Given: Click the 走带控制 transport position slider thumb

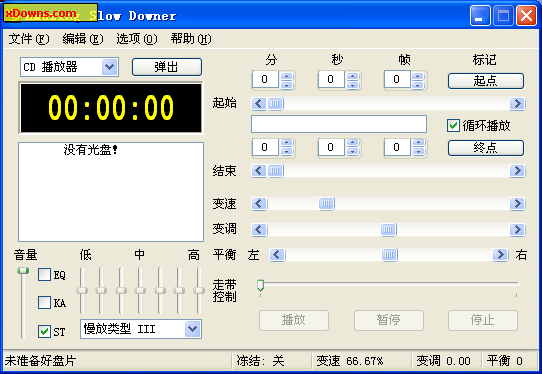Looking at the screenshot, I should [x=261, y=285].
